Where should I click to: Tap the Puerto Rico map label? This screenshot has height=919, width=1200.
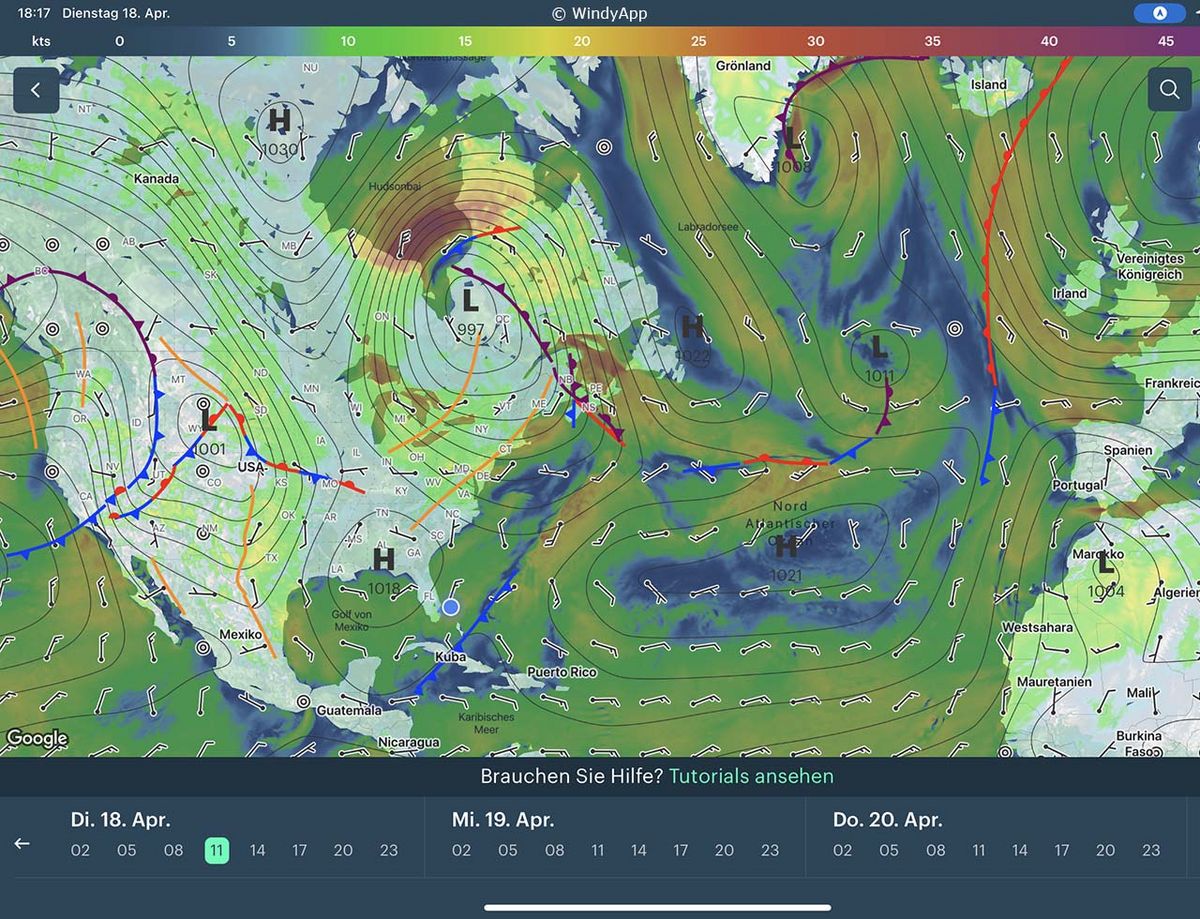click(x=562, y=672)
